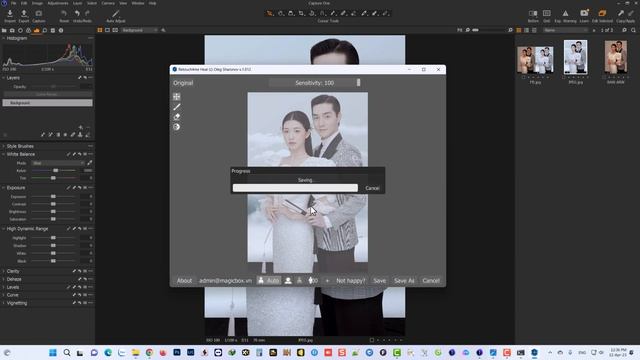Click the Reset icon in Capture One toolbar
The image size is (640, 360).
64,13
